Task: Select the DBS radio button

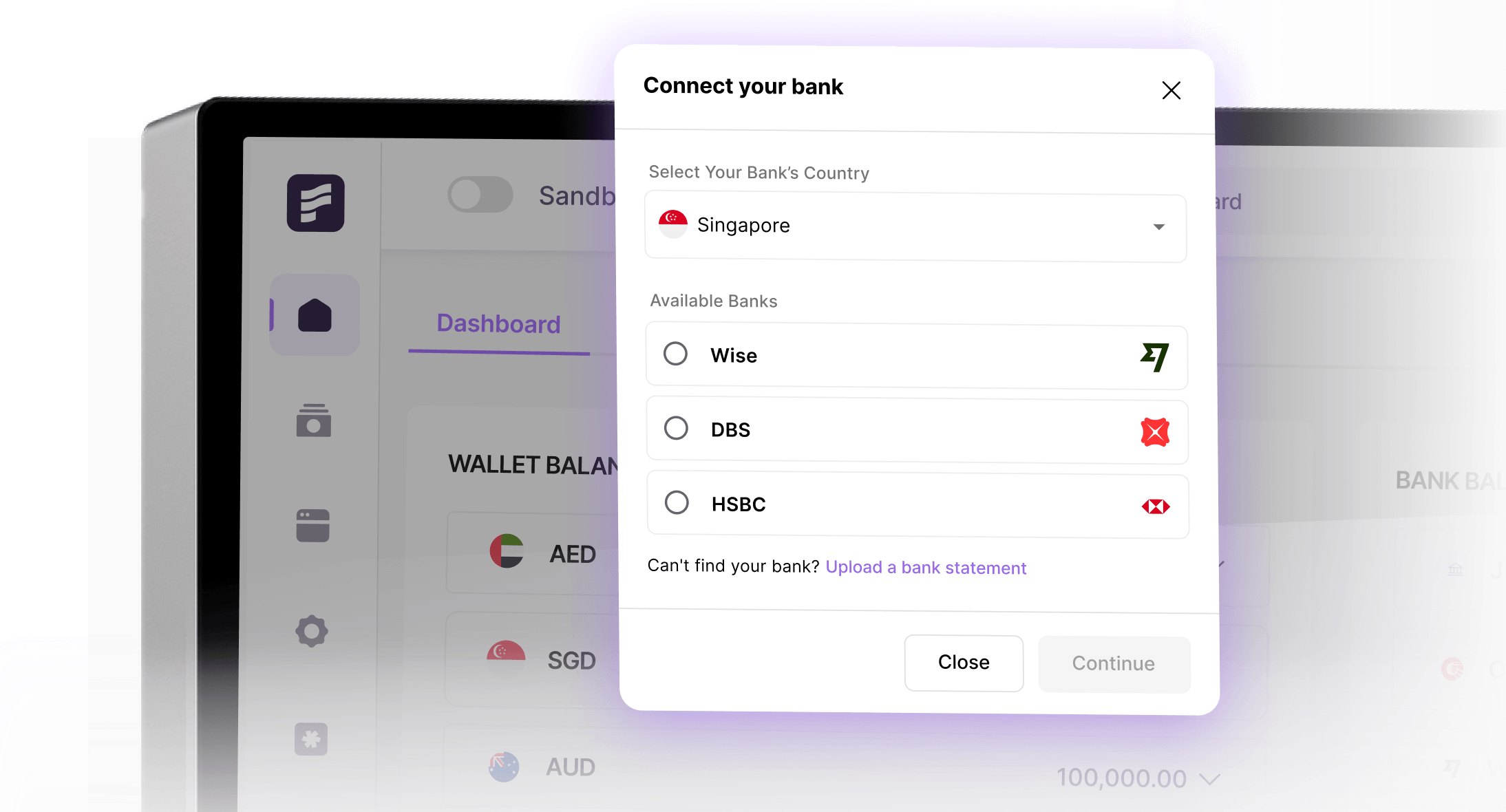Action: [x=676, y=428]
